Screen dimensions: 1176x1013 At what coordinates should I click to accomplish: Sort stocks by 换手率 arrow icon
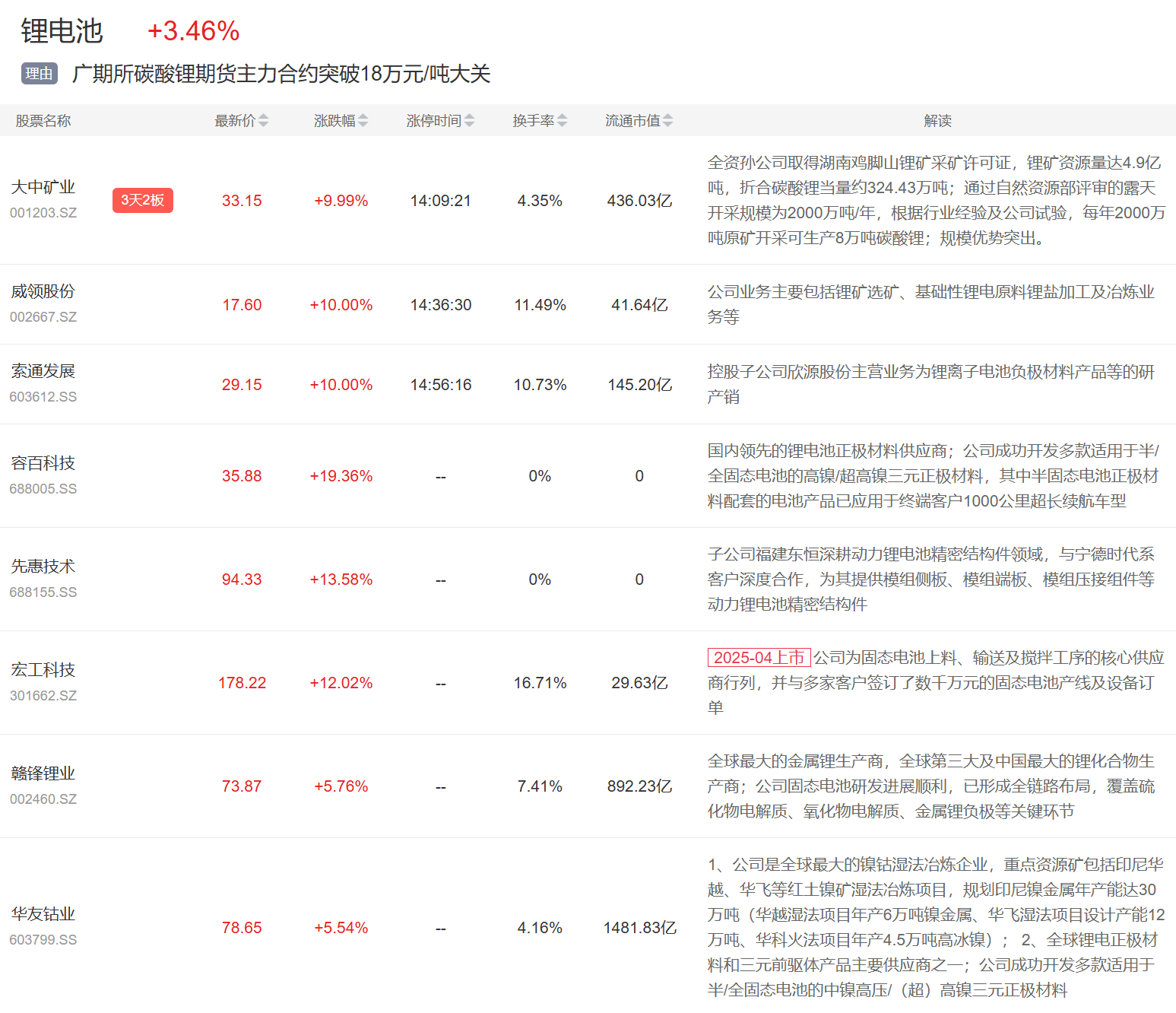coord(562,121)
